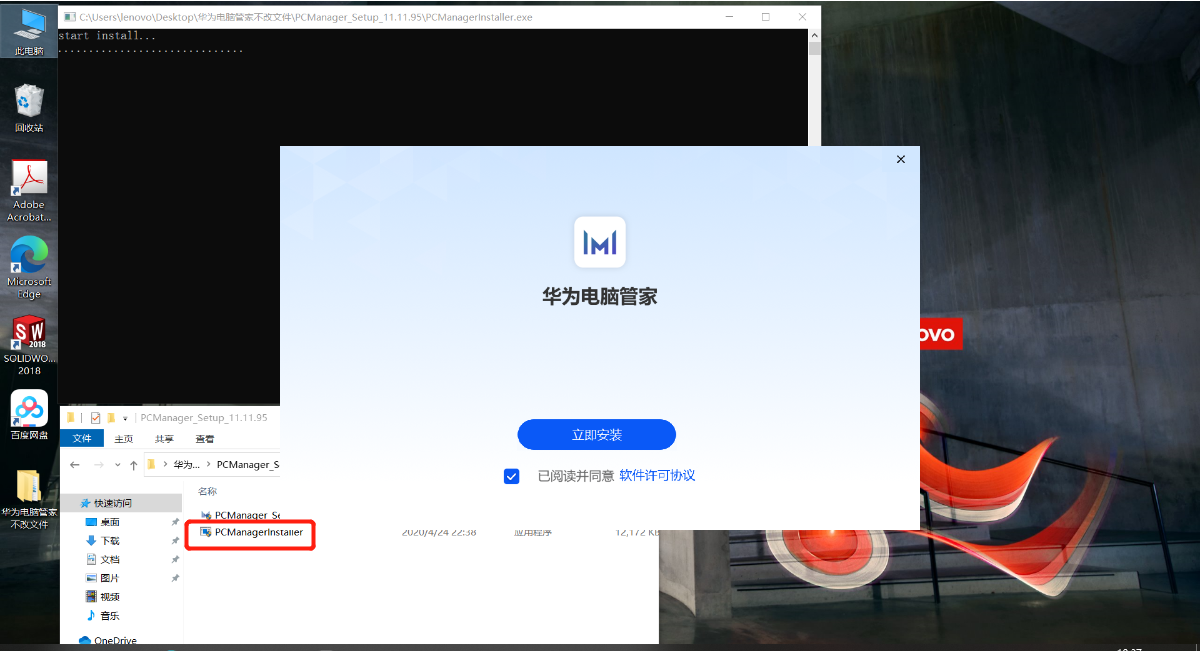This screenshot has width=1201, height=651.
Task: Click the pin icon beside 下载
Action: coord(175,541)
